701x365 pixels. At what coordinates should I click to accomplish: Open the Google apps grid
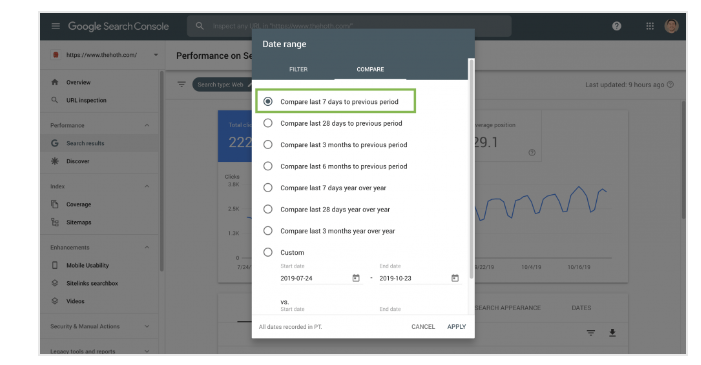[x=650, y=26]
